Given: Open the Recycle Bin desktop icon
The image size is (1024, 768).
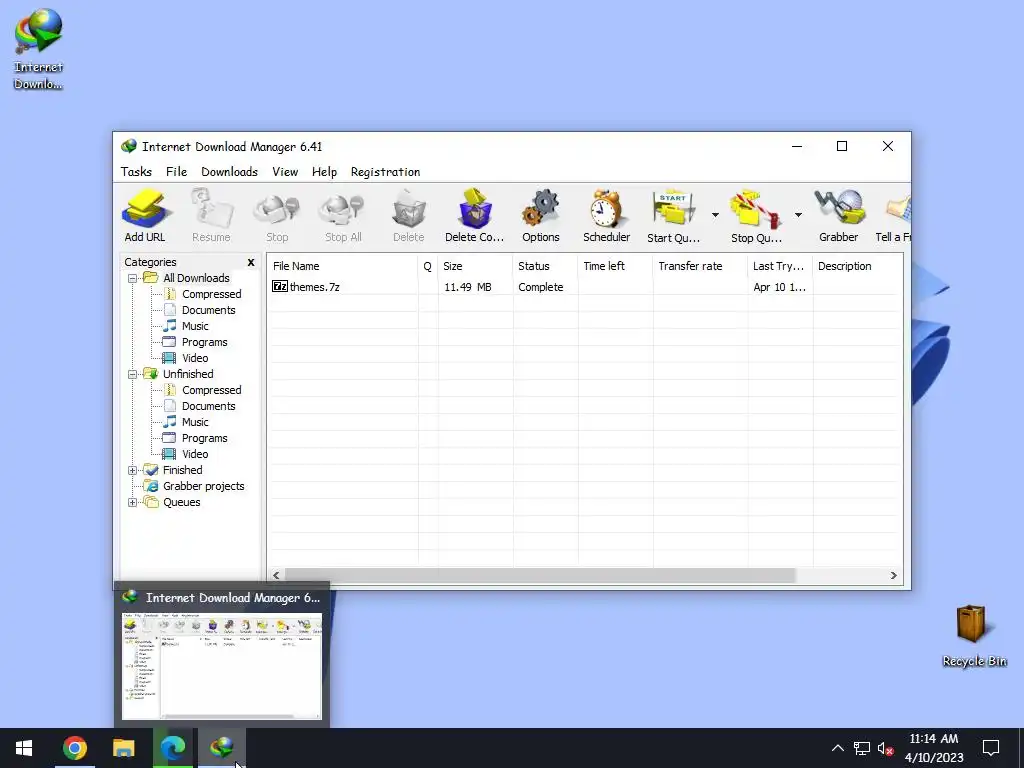Looking at the screenshot, I should [x=974, y=636].
